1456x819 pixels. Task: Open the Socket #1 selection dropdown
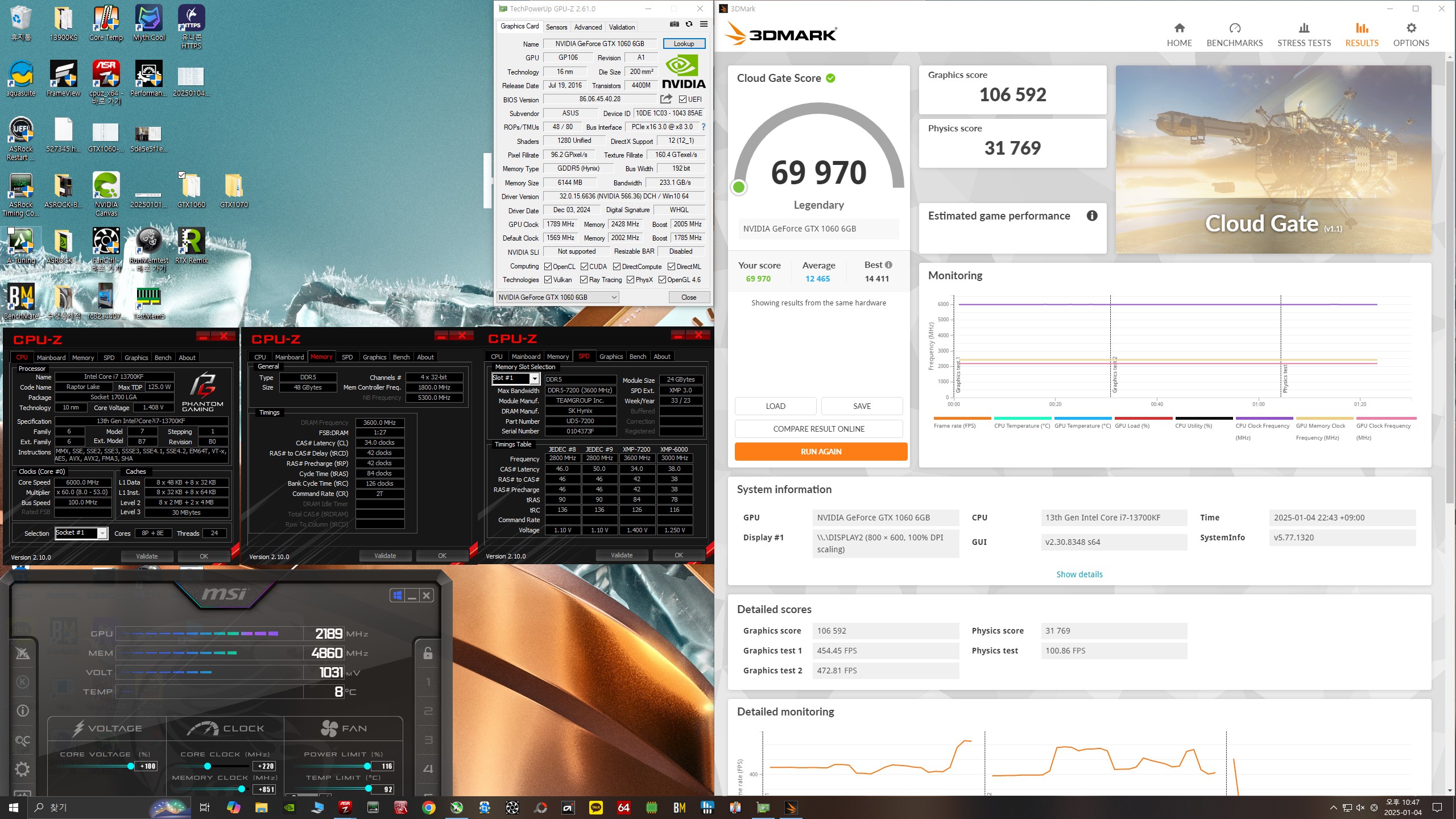(x=81, y=533)
